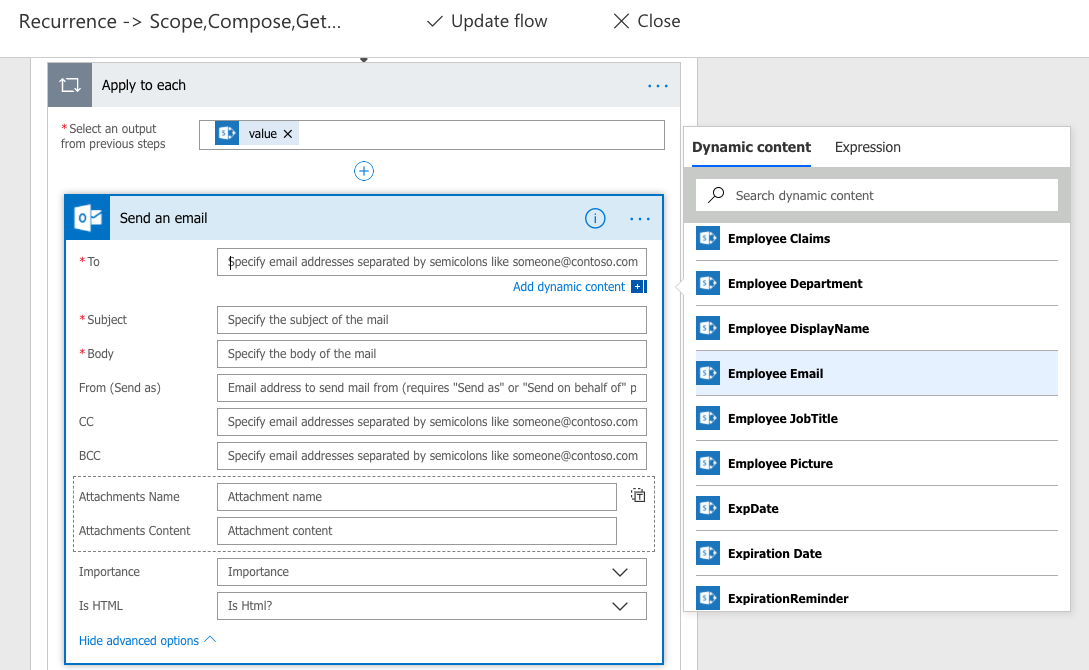Viewport: 1089px width, 670px height.
Task: Click the Send an email info icon
Action: click(595, 218)
